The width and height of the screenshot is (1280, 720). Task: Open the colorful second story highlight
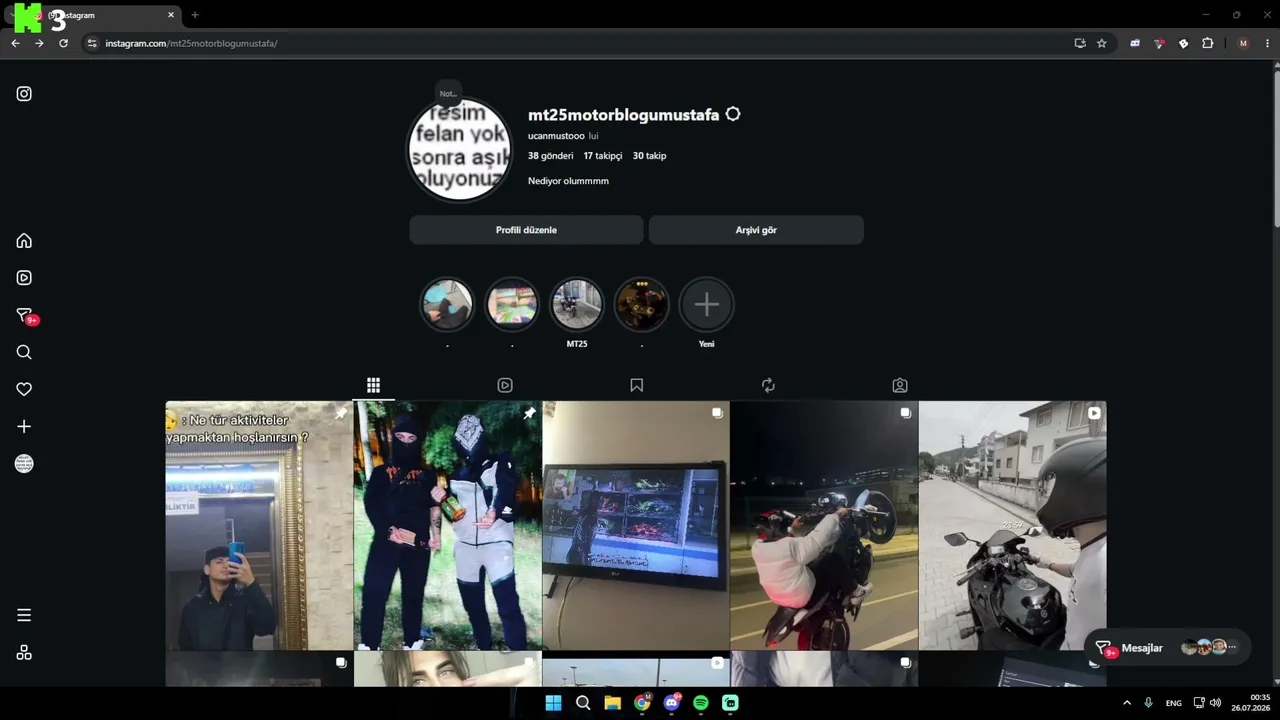pyautogui.click(x=512, y=305)
